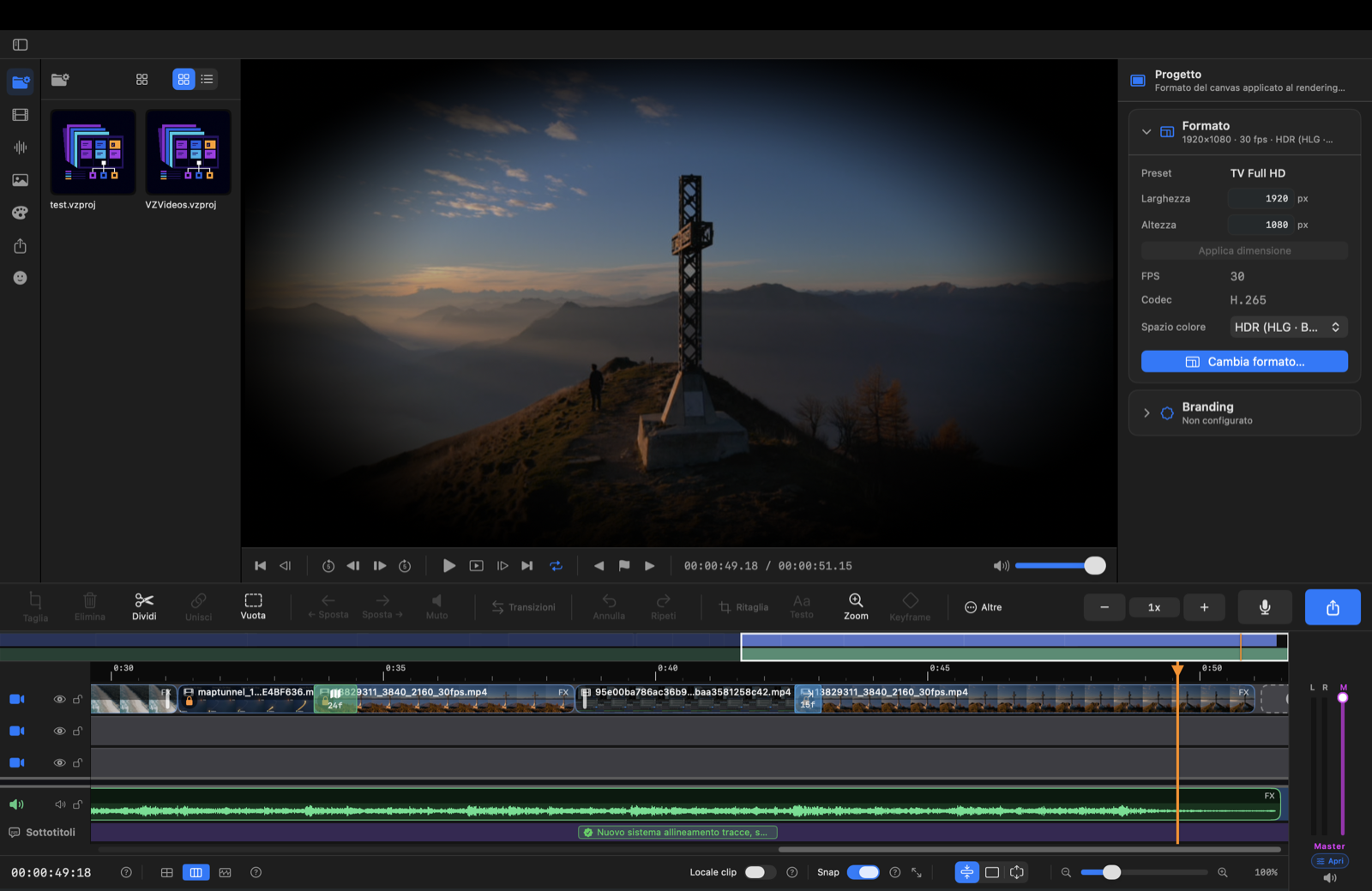Click the Cambia formato button
The height and width of the screenshot is (891, 1372).
click(x=1244, y=362)
